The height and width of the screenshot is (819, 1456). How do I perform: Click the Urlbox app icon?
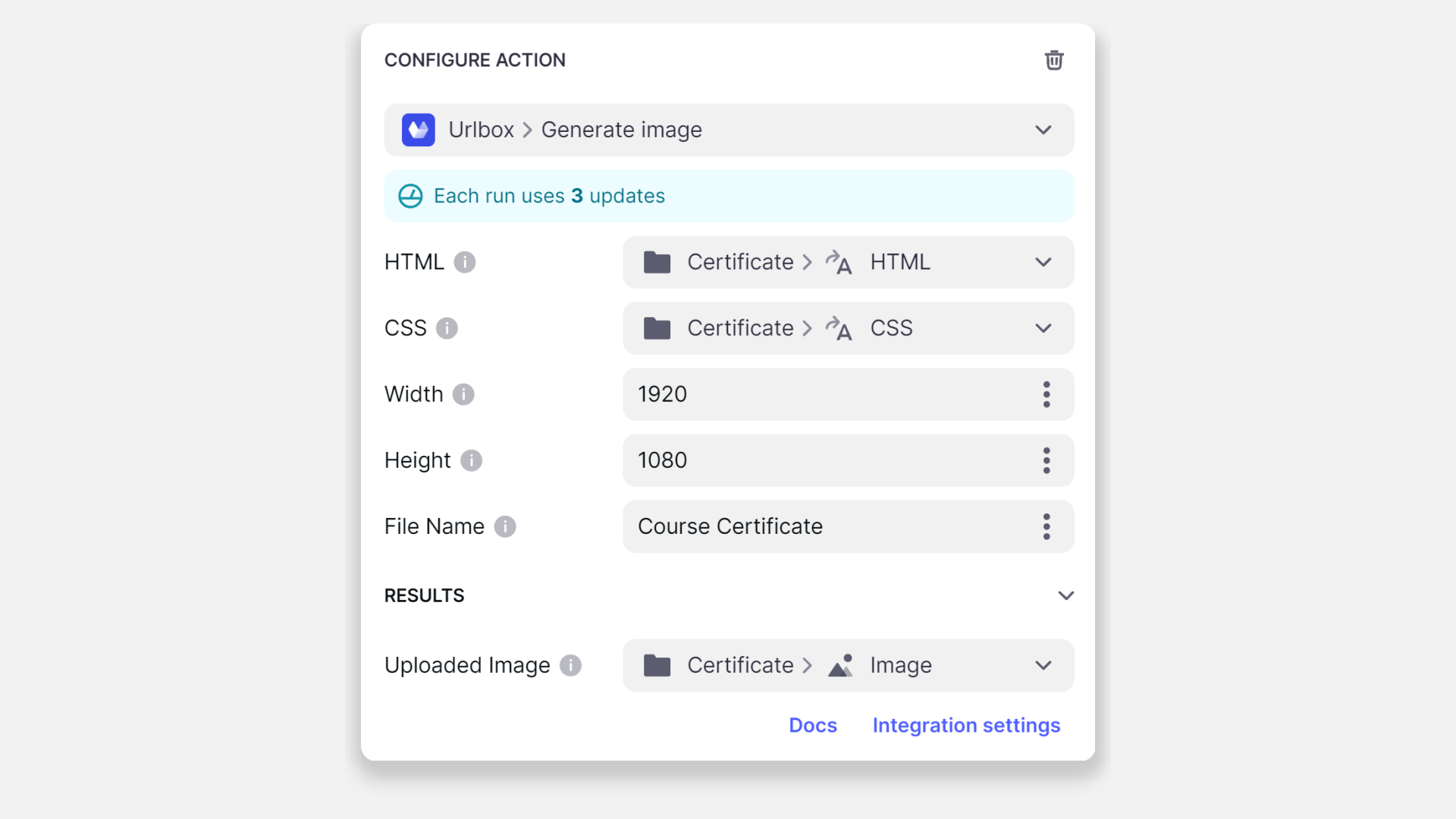click(419, 130)
